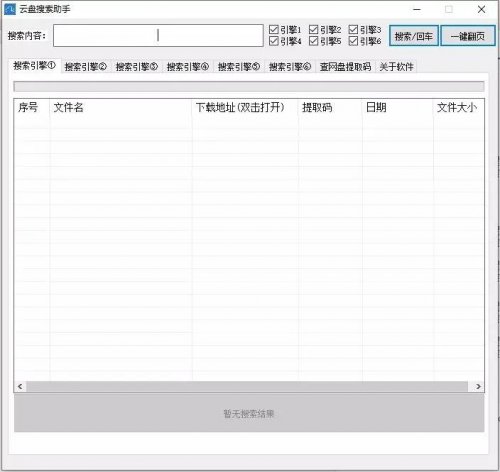Minimize the 云盘搜索助手 window
This screenshot has height=472, width=500.
tap(417, 9)
